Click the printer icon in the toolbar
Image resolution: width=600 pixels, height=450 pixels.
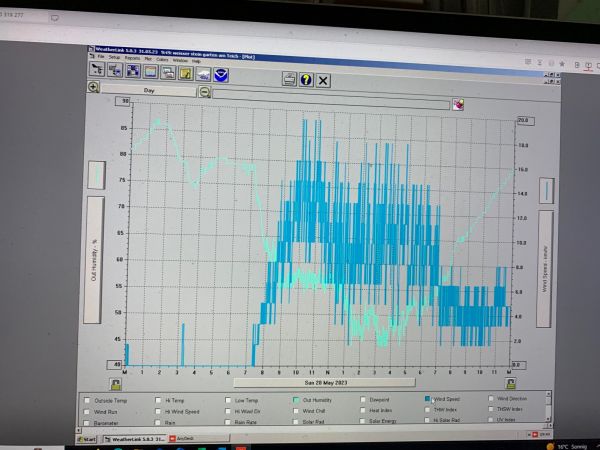tap(289, 79)
